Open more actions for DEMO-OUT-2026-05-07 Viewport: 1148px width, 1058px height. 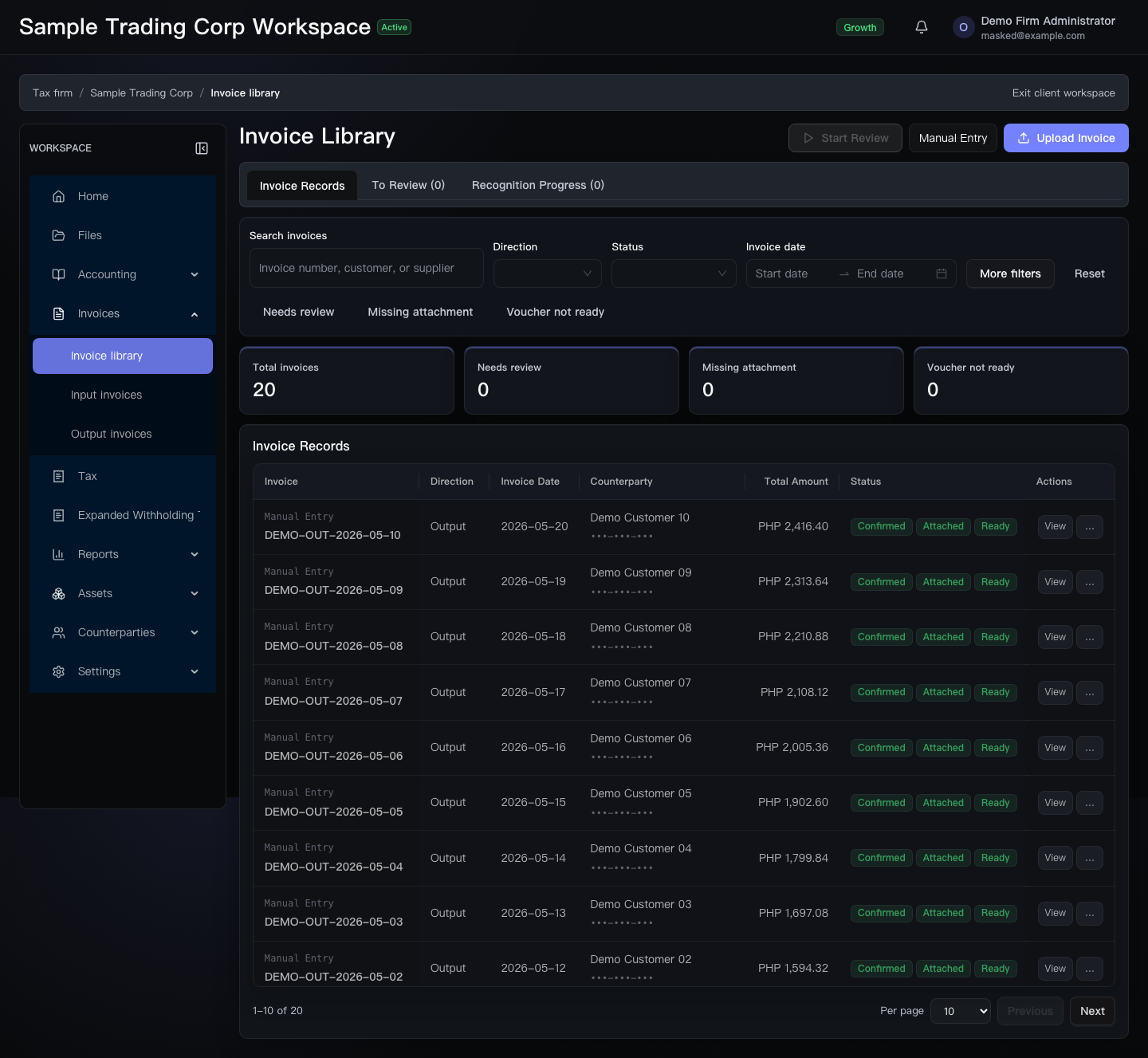[x=1090, y=692]
